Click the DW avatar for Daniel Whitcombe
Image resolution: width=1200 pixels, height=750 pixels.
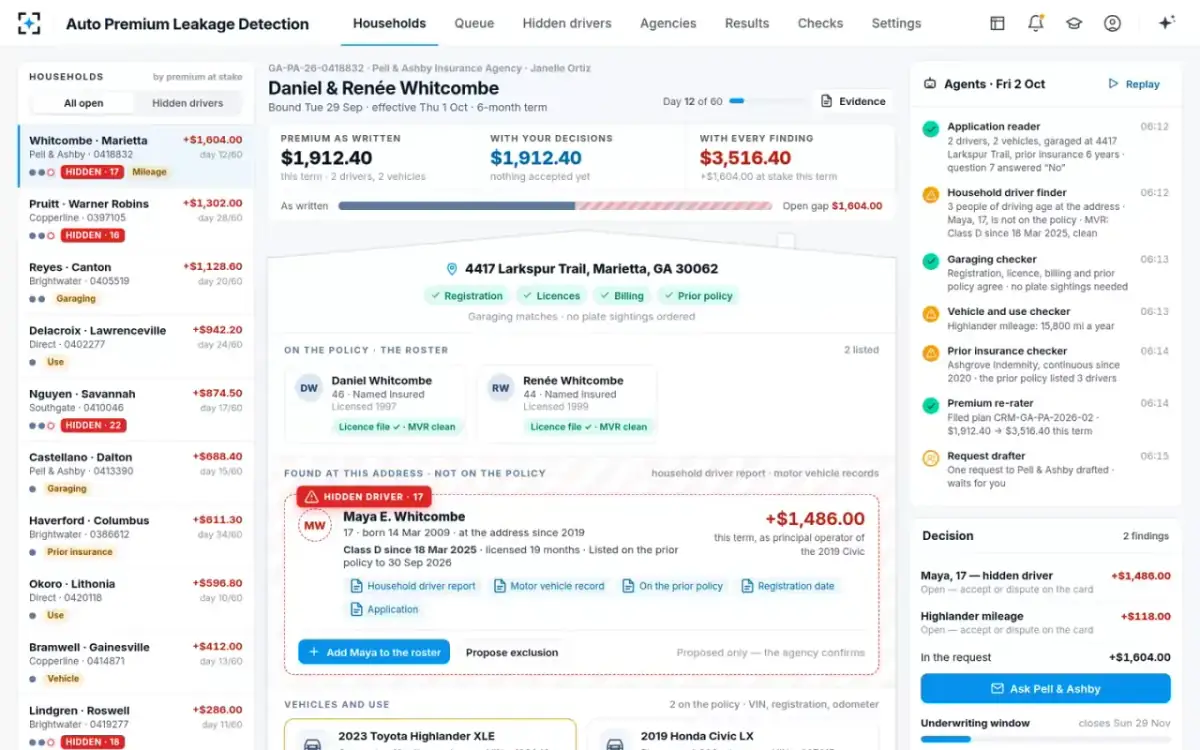click(x=309, y=388)
